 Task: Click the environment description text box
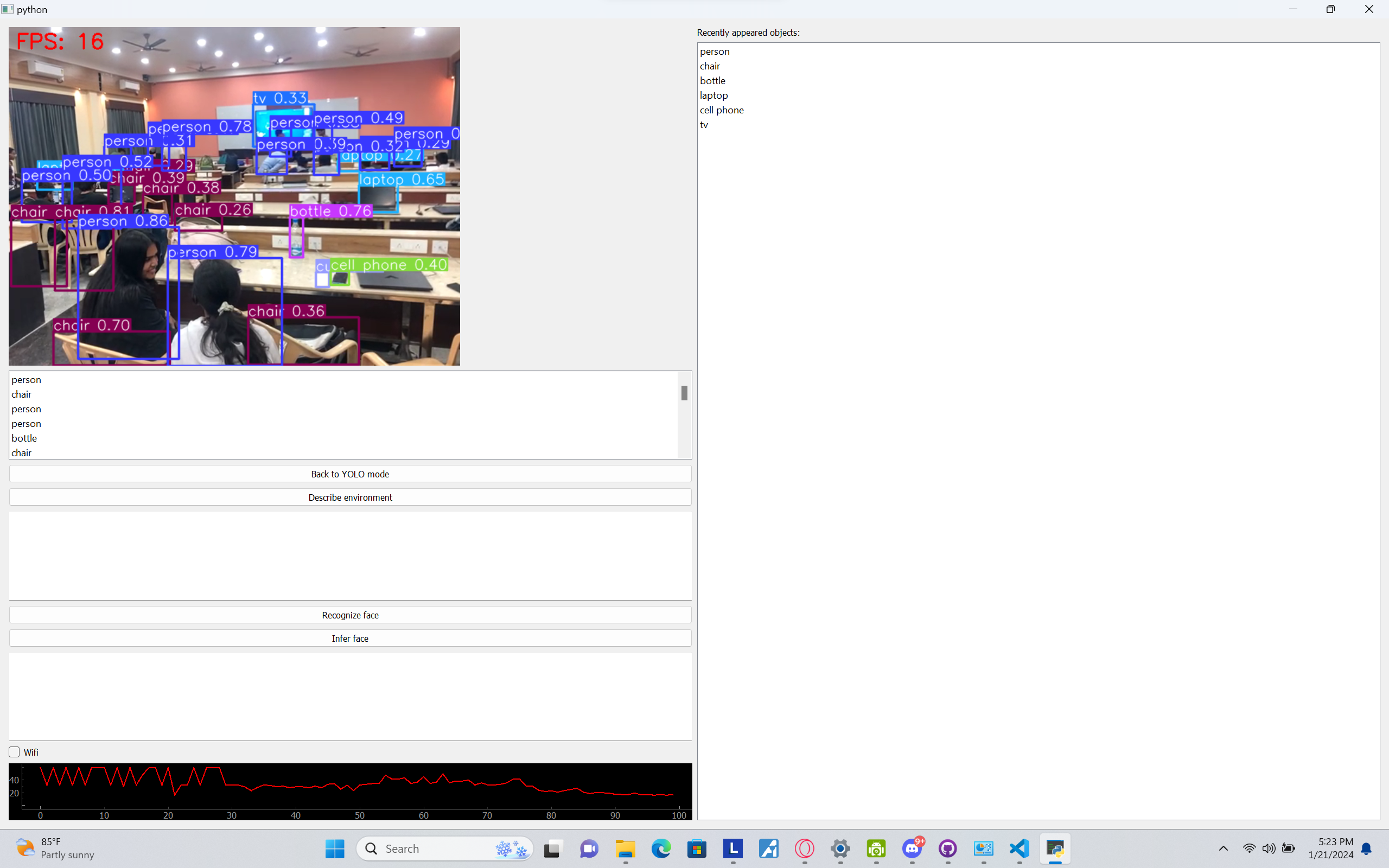[349, 555]
